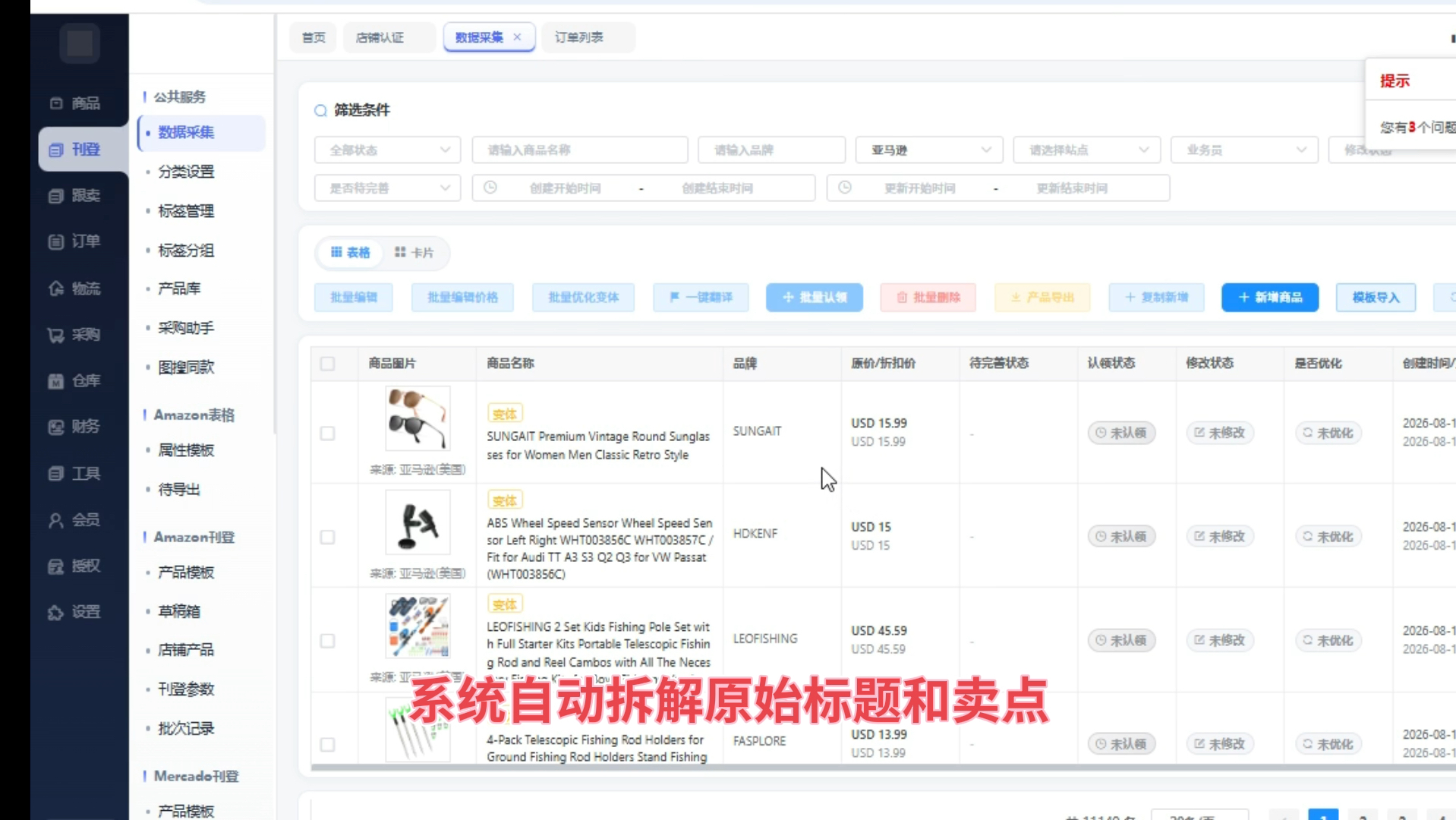
Task: Expand the 业务员 dropdown
Action: [x=1244, y=150]
